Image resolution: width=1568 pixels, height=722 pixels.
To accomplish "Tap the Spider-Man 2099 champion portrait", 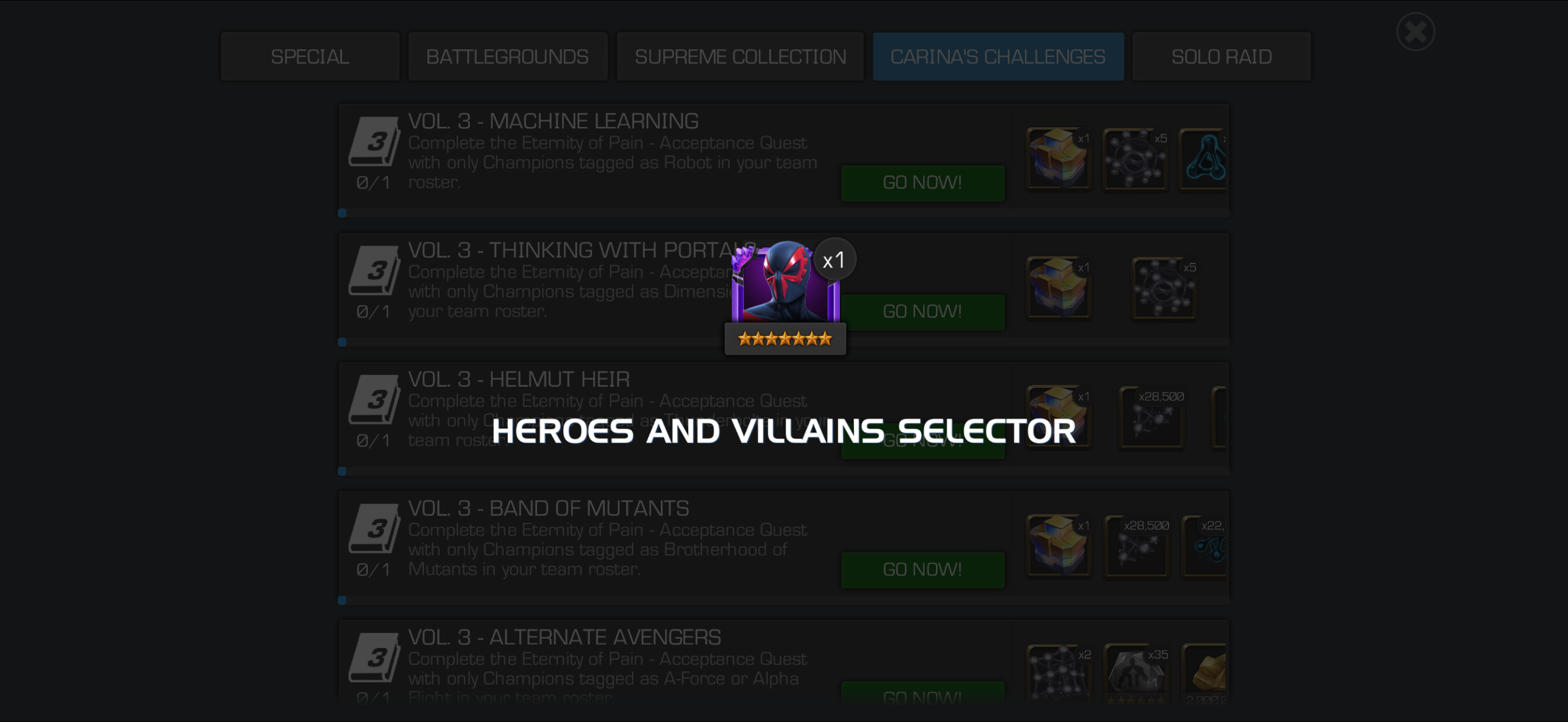I will tap(785, 282).
